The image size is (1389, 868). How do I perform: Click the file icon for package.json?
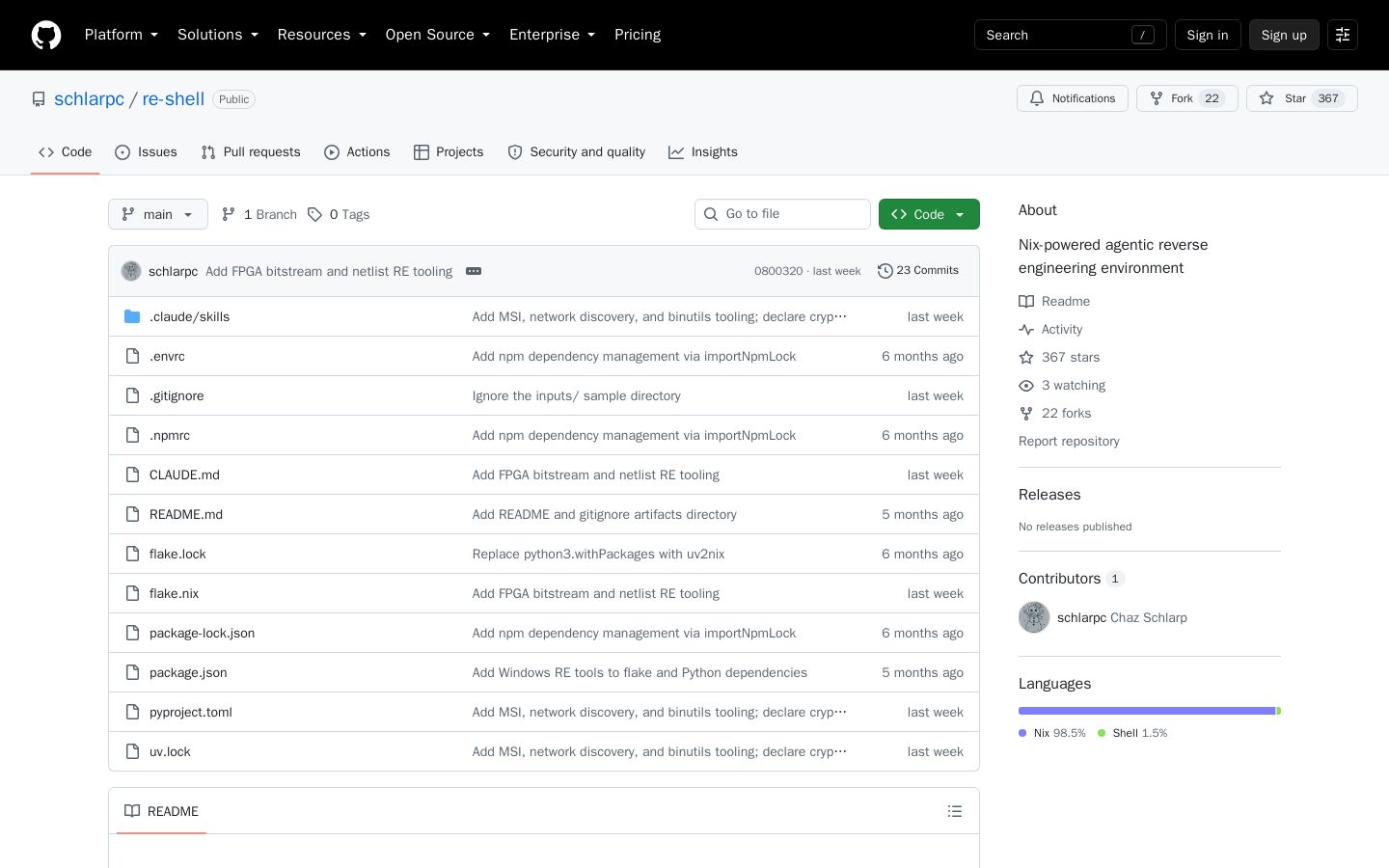click(x=132, y=672)
